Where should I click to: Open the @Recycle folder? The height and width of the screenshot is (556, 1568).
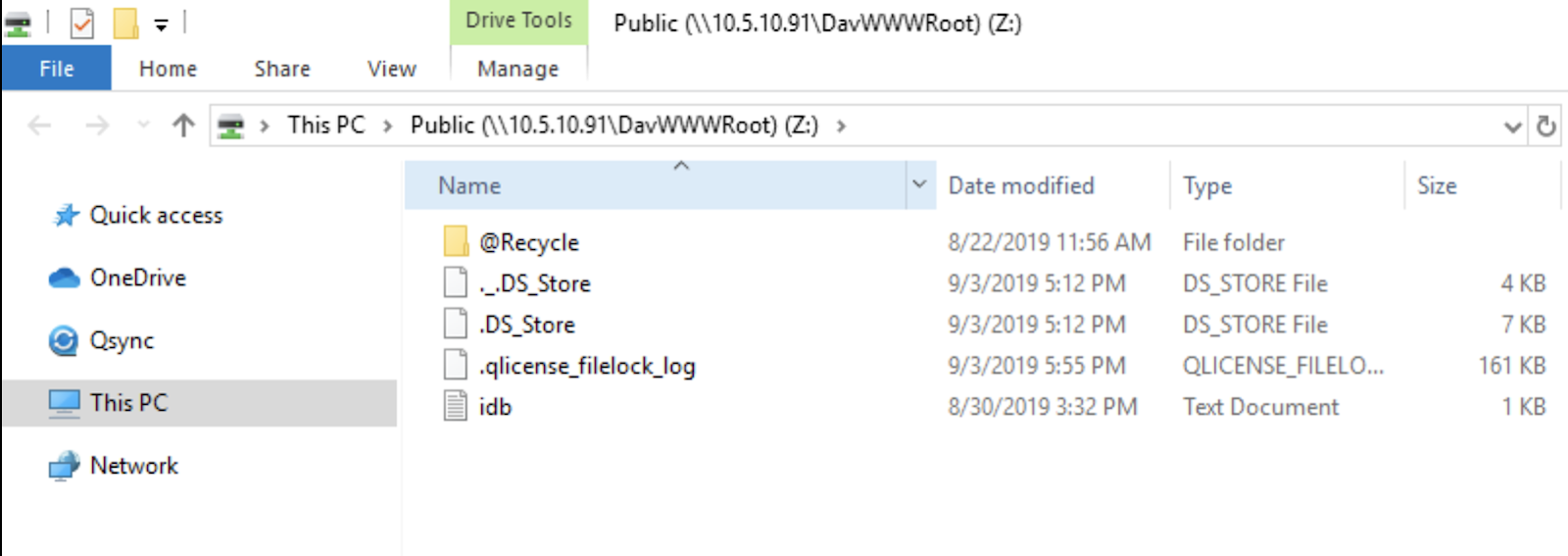pos(528,242)
